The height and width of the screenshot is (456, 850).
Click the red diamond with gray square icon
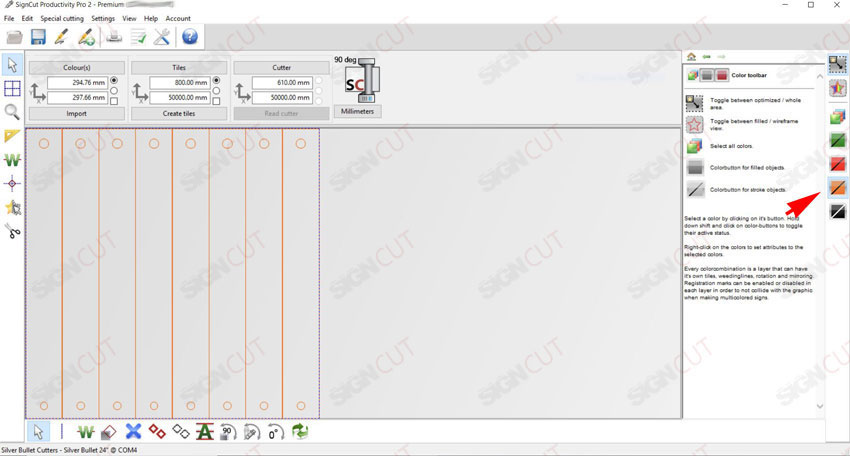click(109, 432)
